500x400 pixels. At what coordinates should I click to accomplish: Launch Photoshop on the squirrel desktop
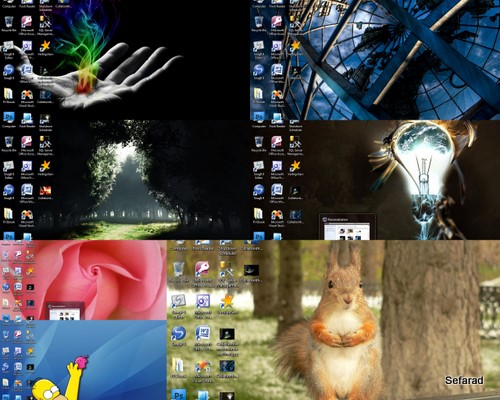(178, 395)
